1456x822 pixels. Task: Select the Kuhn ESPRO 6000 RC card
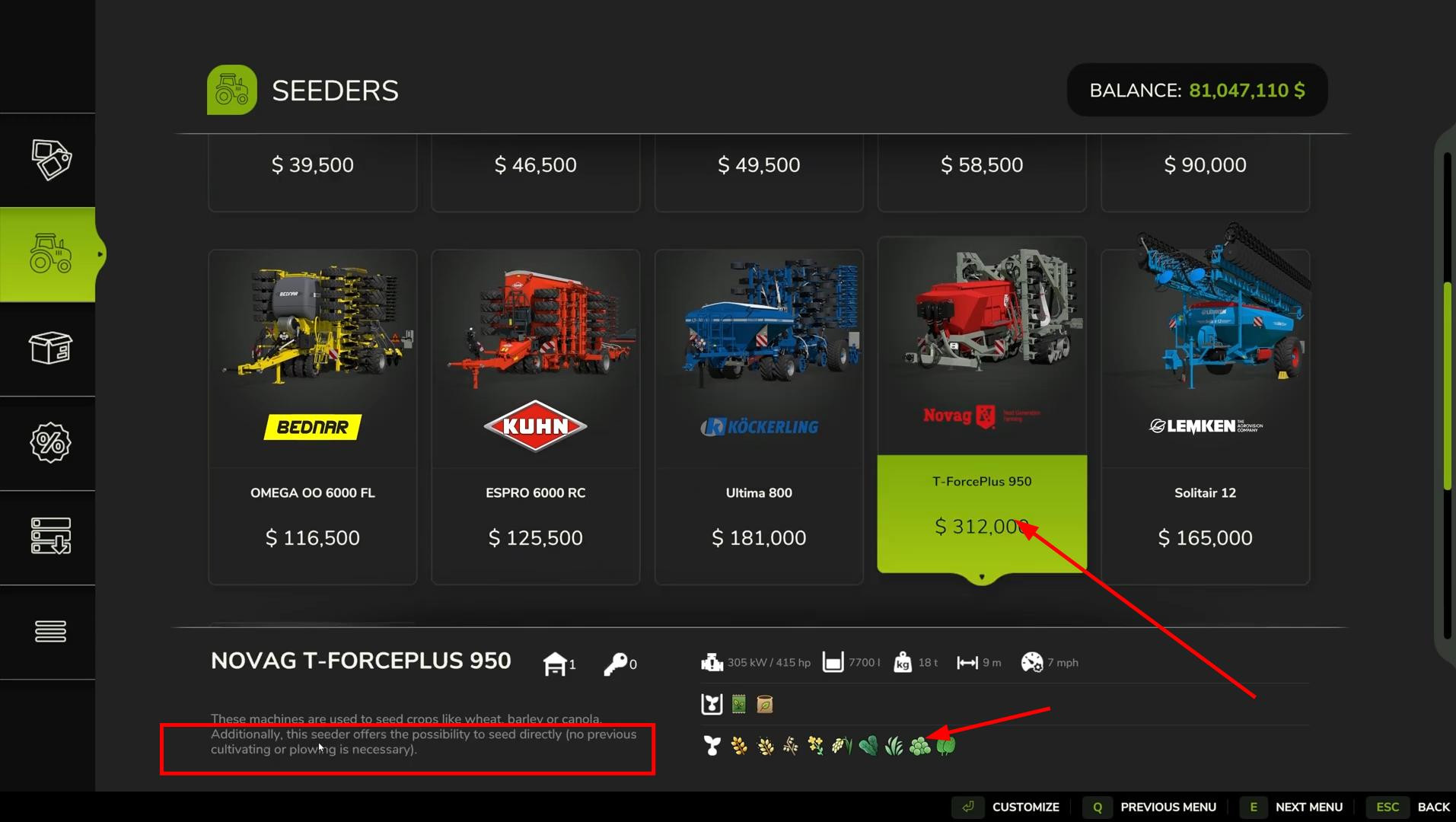point(536,417)
